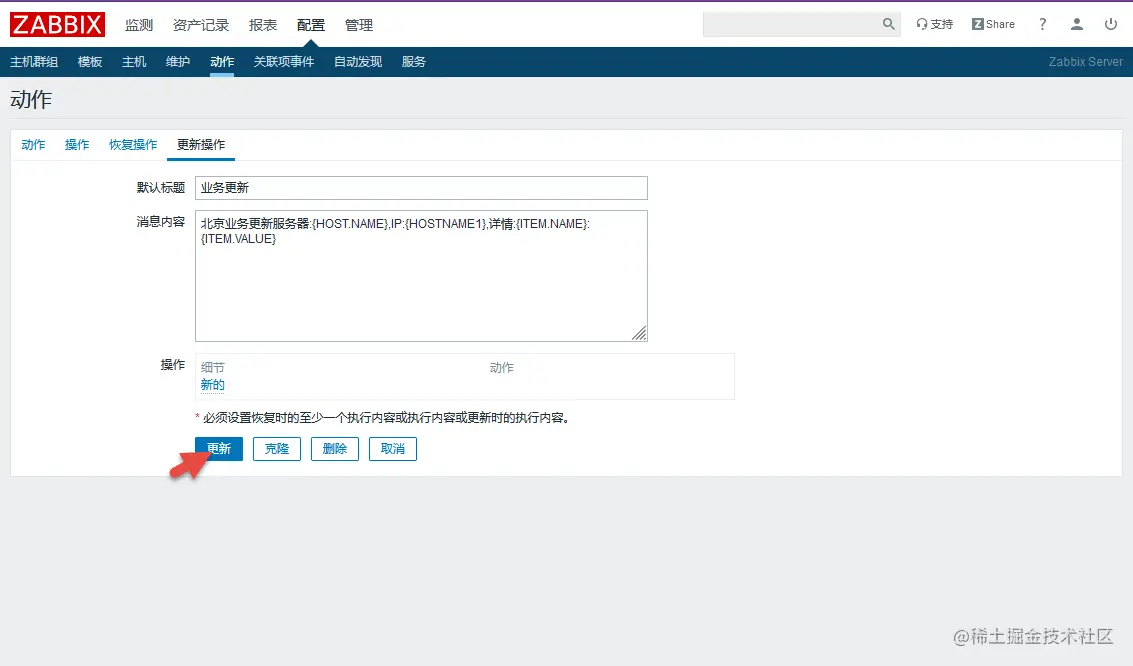Click 新的 to add an operation
The width and height of the screenshot is (1133, 666).
[212, 384]
